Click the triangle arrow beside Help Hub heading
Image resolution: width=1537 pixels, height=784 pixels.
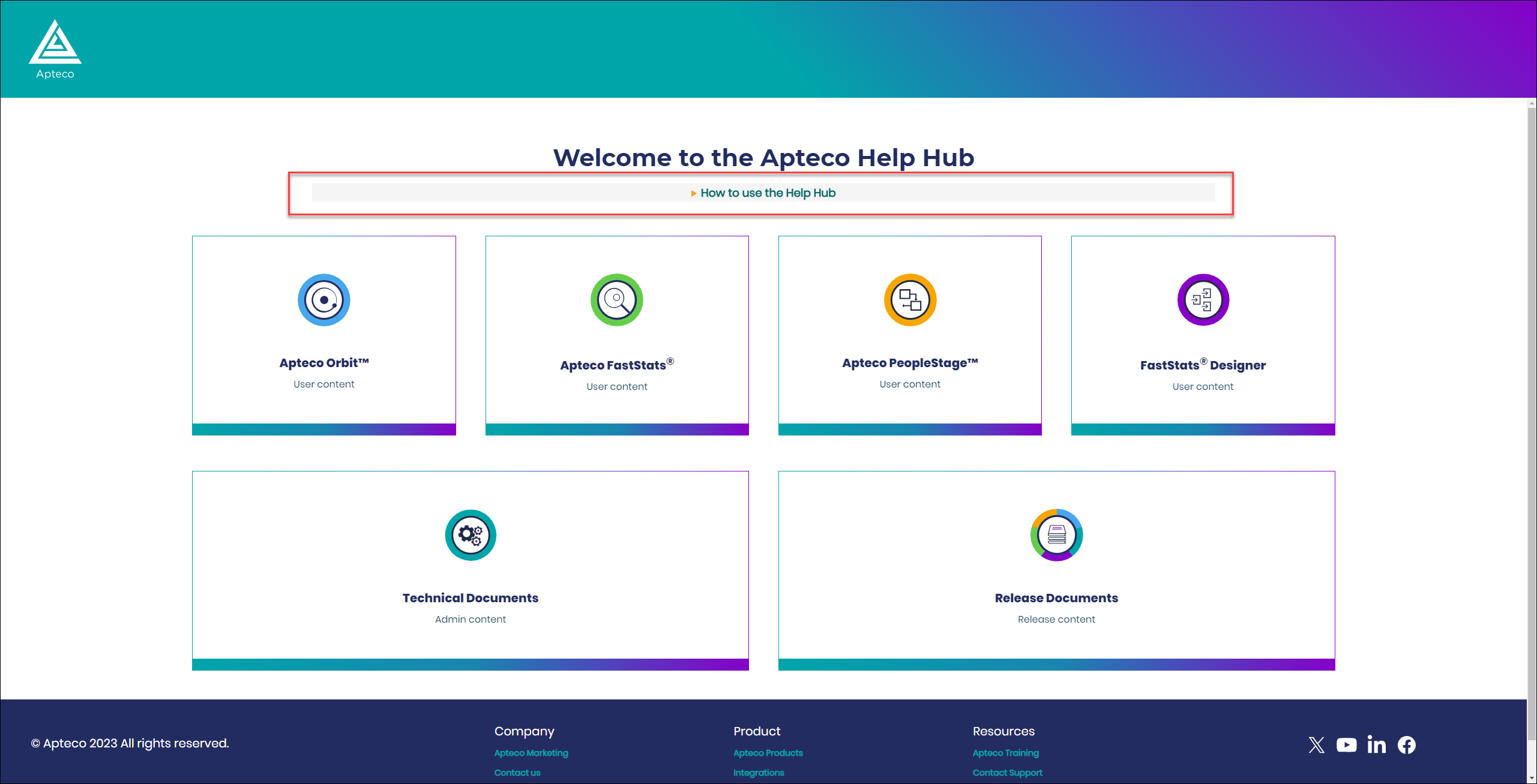694,193
